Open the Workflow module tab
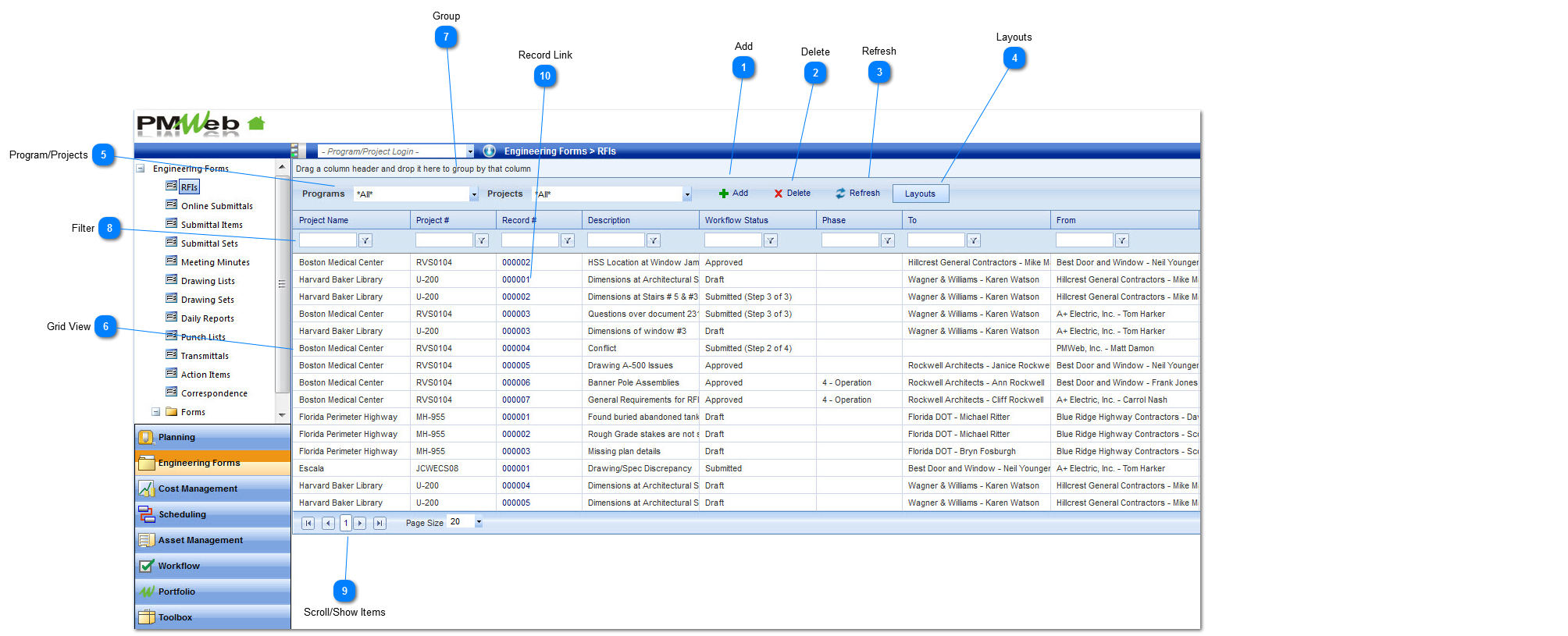The image size is (1568, 636). 212,566
